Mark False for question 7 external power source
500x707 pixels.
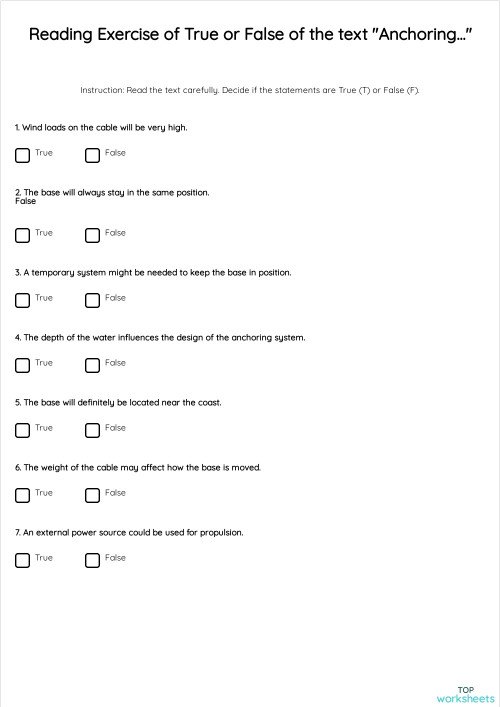tap(92, 560)
